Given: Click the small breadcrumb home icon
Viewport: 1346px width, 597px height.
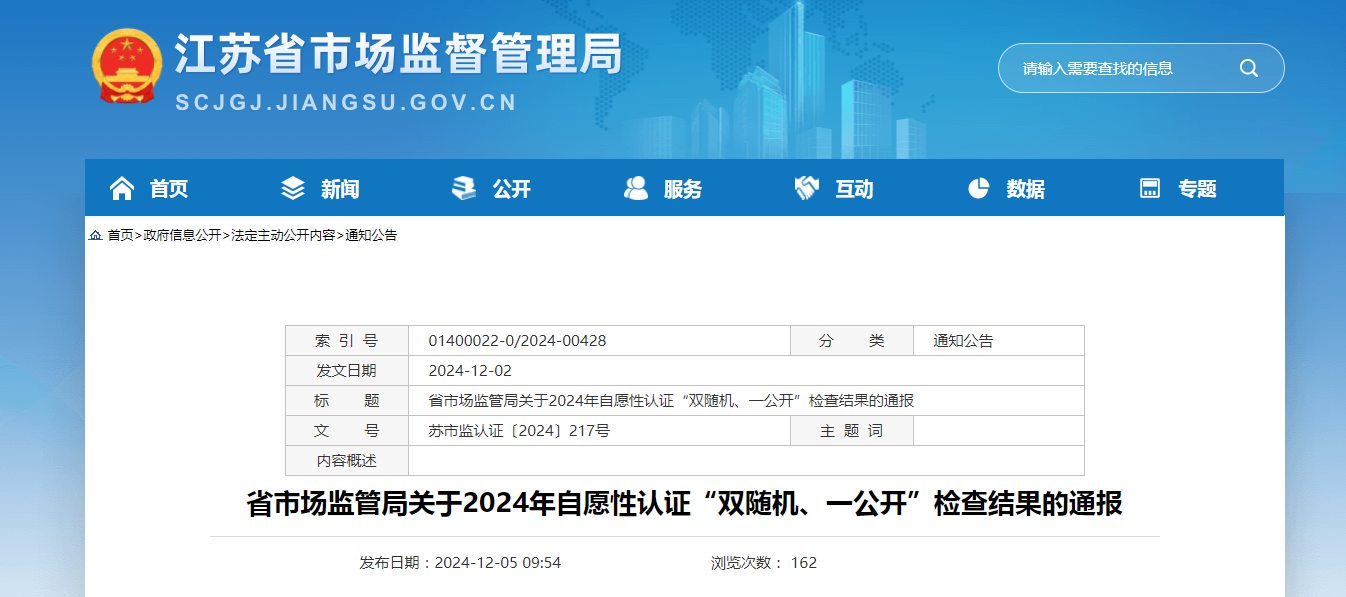Looking at the screenshot, I should (95, 236).
